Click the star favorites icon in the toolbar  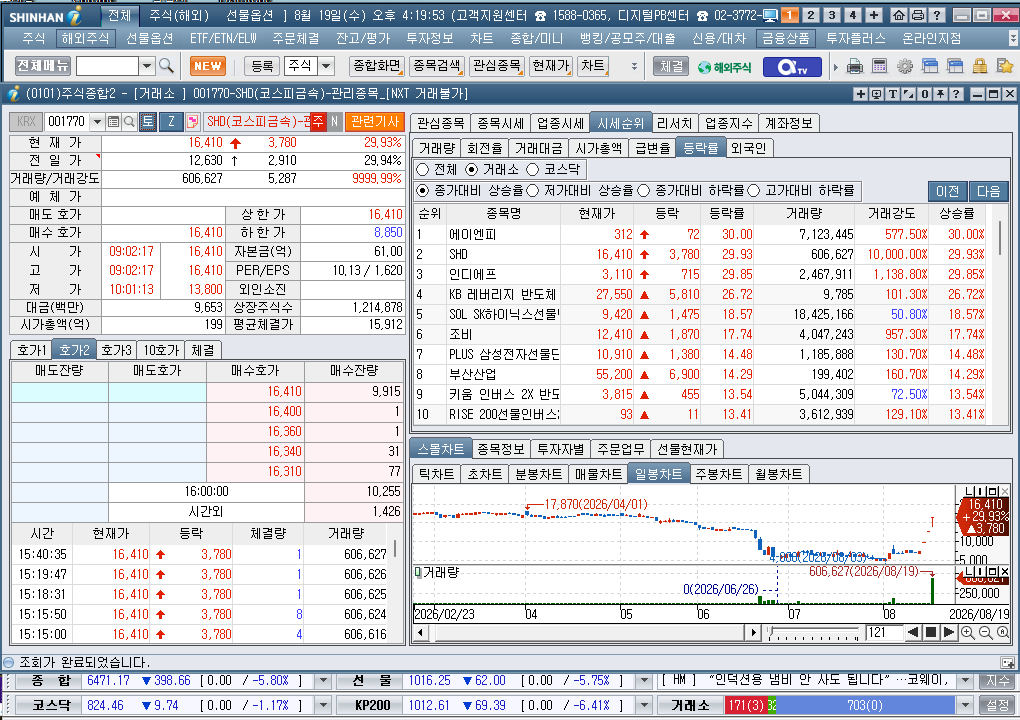(x=1005, y=66)
